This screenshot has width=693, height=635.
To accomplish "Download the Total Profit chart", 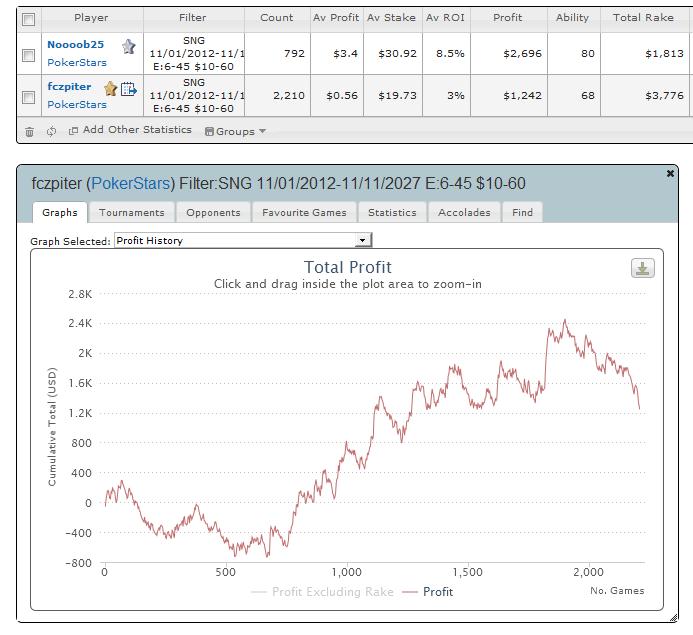I will (643, 268).
